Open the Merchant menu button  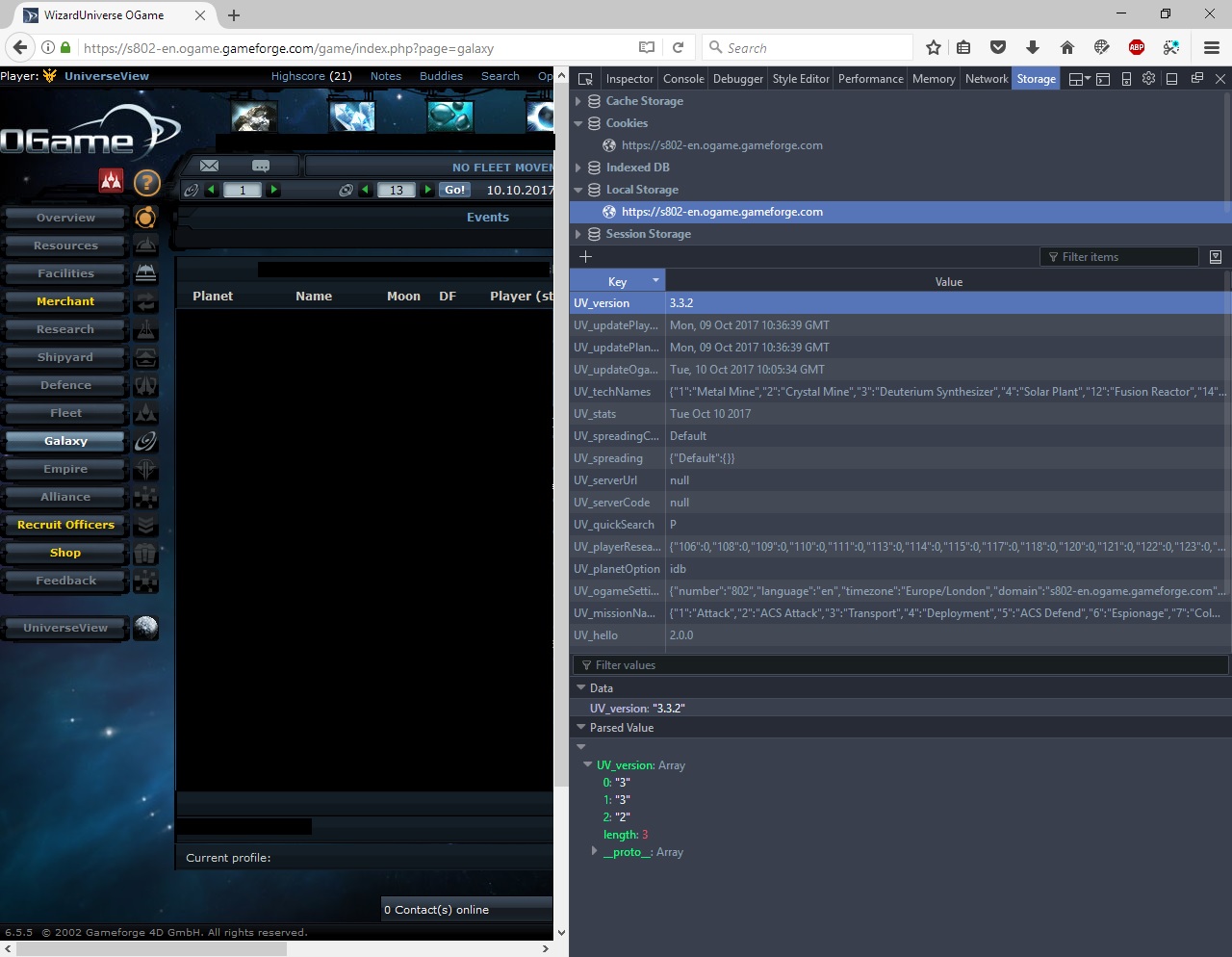(65, 301)
